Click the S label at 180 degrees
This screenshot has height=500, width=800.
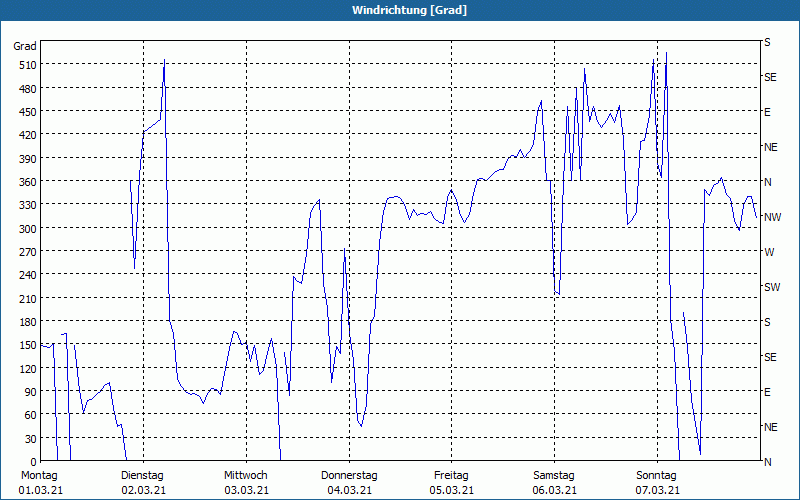point(767,322)
